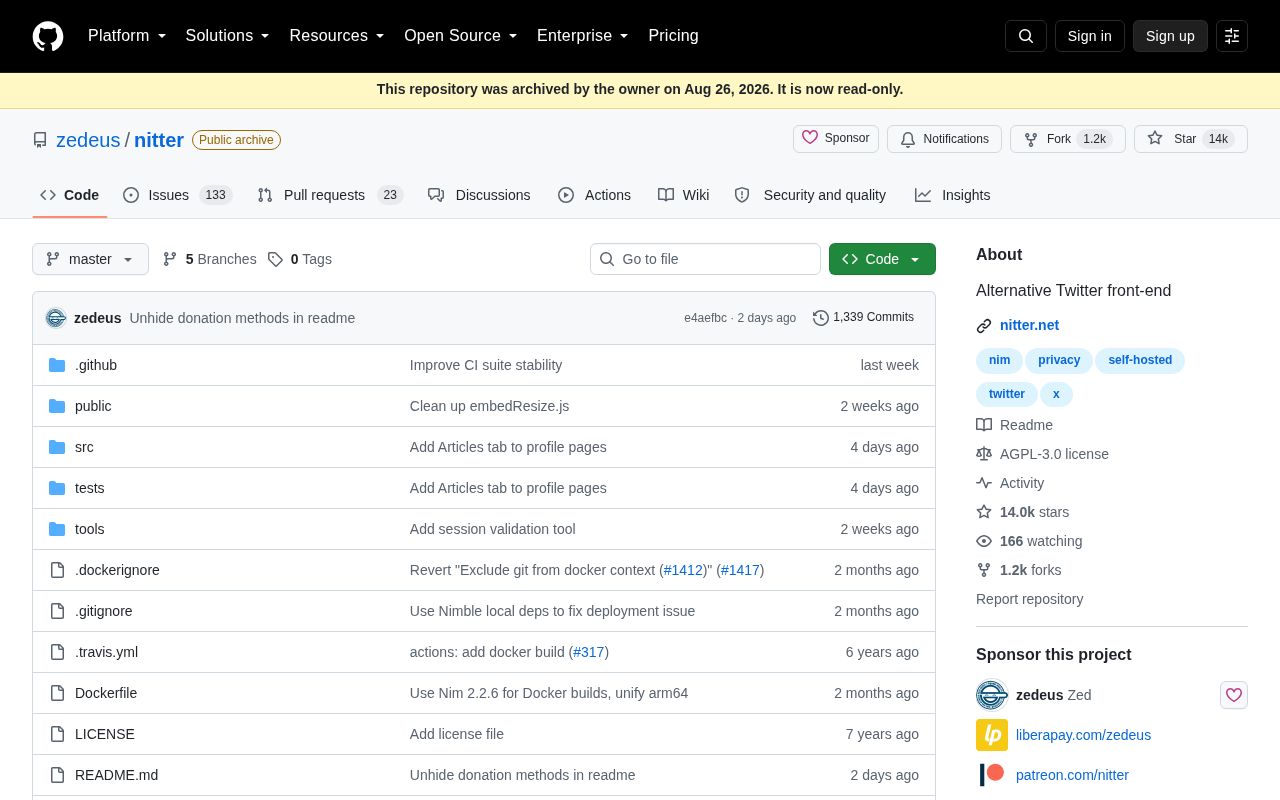
Task: Switch to the Discussions tab
Action: [x=479, y=195]
